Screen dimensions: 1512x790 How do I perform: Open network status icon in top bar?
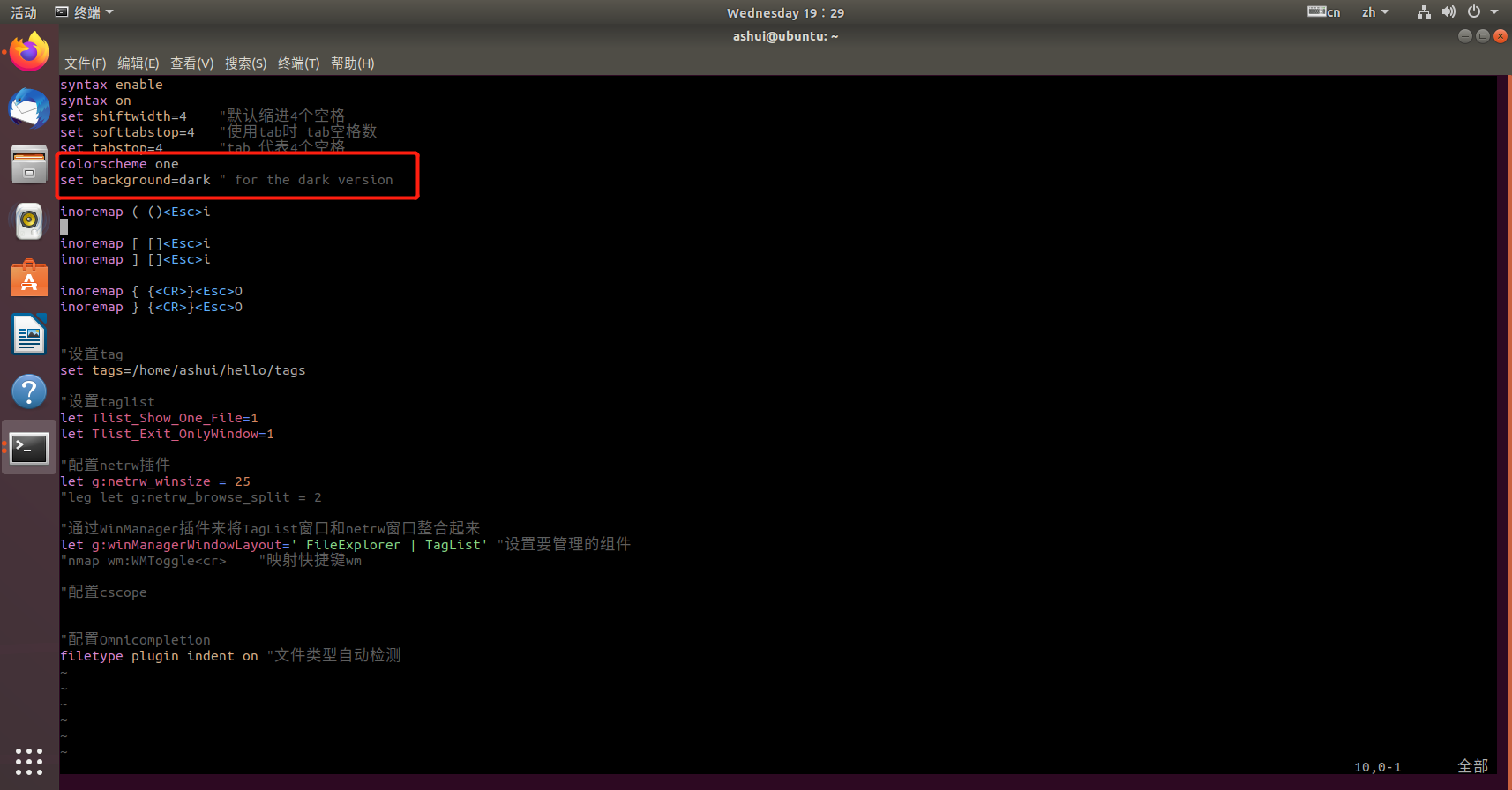pyautogui.click(x=1424, y=12)
